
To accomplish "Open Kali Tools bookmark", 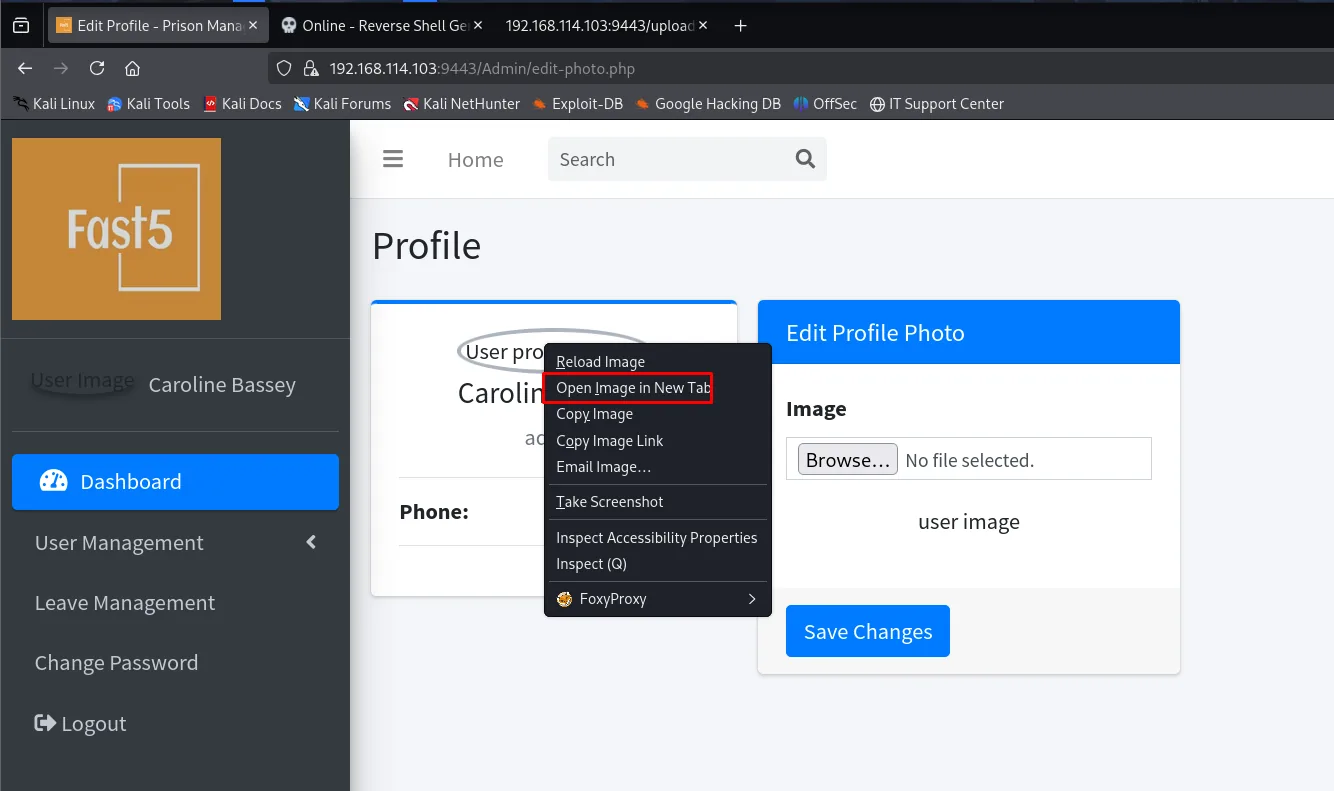I will (148, 103).
